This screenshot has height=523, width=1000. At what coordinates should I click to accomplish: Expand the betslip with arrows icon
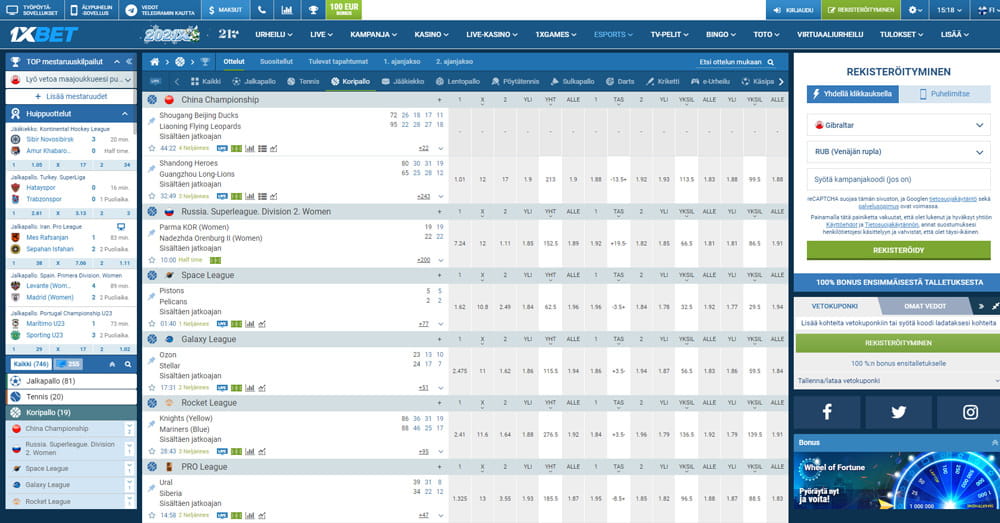pos(996,306)
